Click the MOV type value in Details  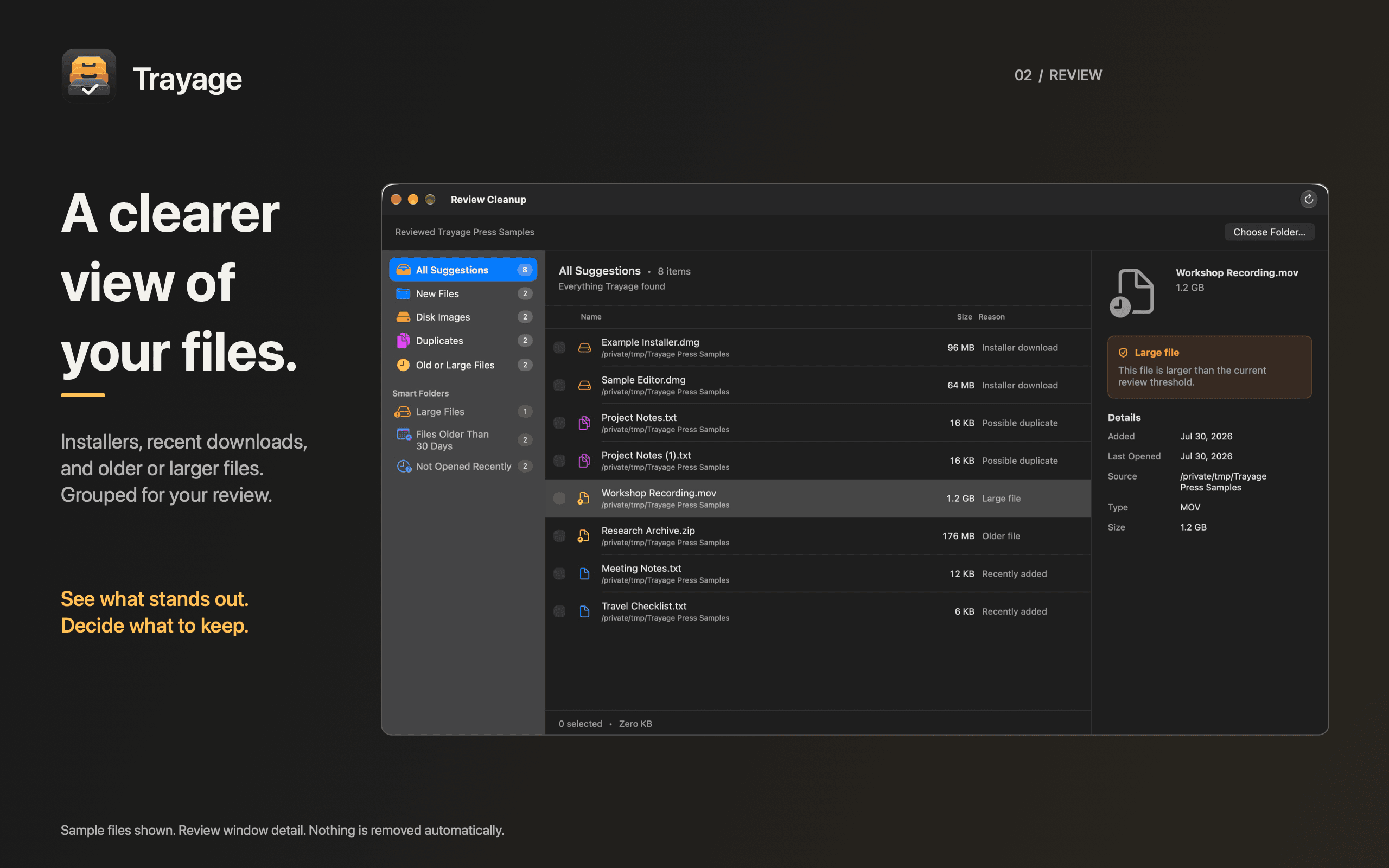[x=1190, y=507]
